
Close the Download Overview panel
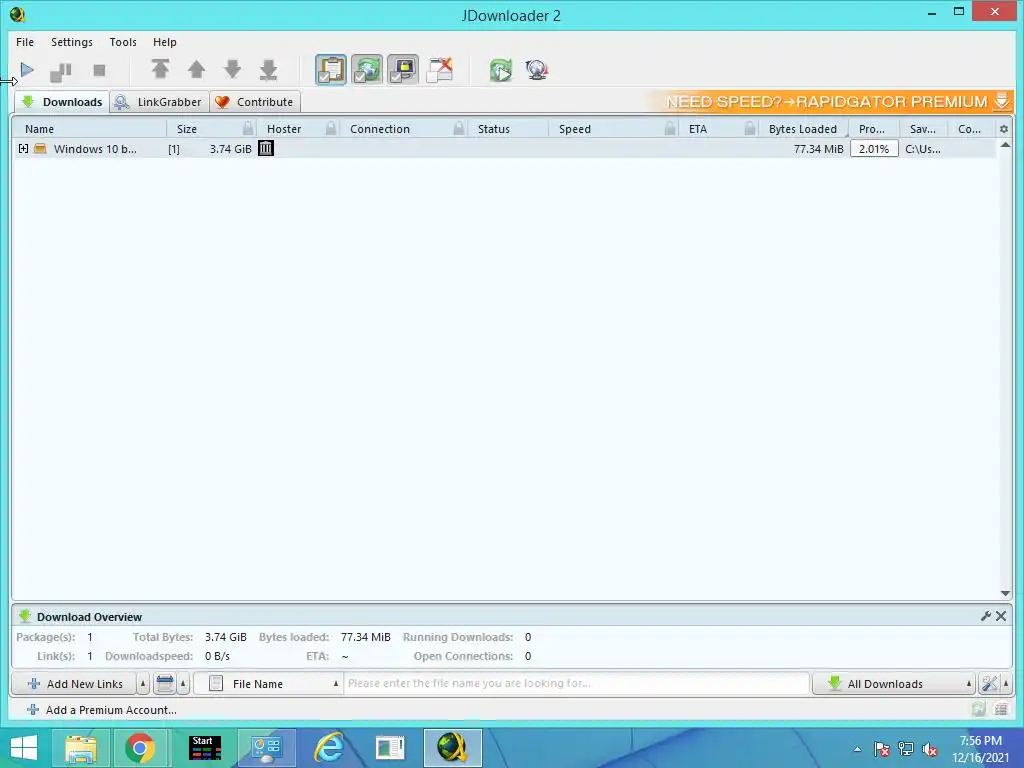pyautogui.click(x=1001, y=616)
